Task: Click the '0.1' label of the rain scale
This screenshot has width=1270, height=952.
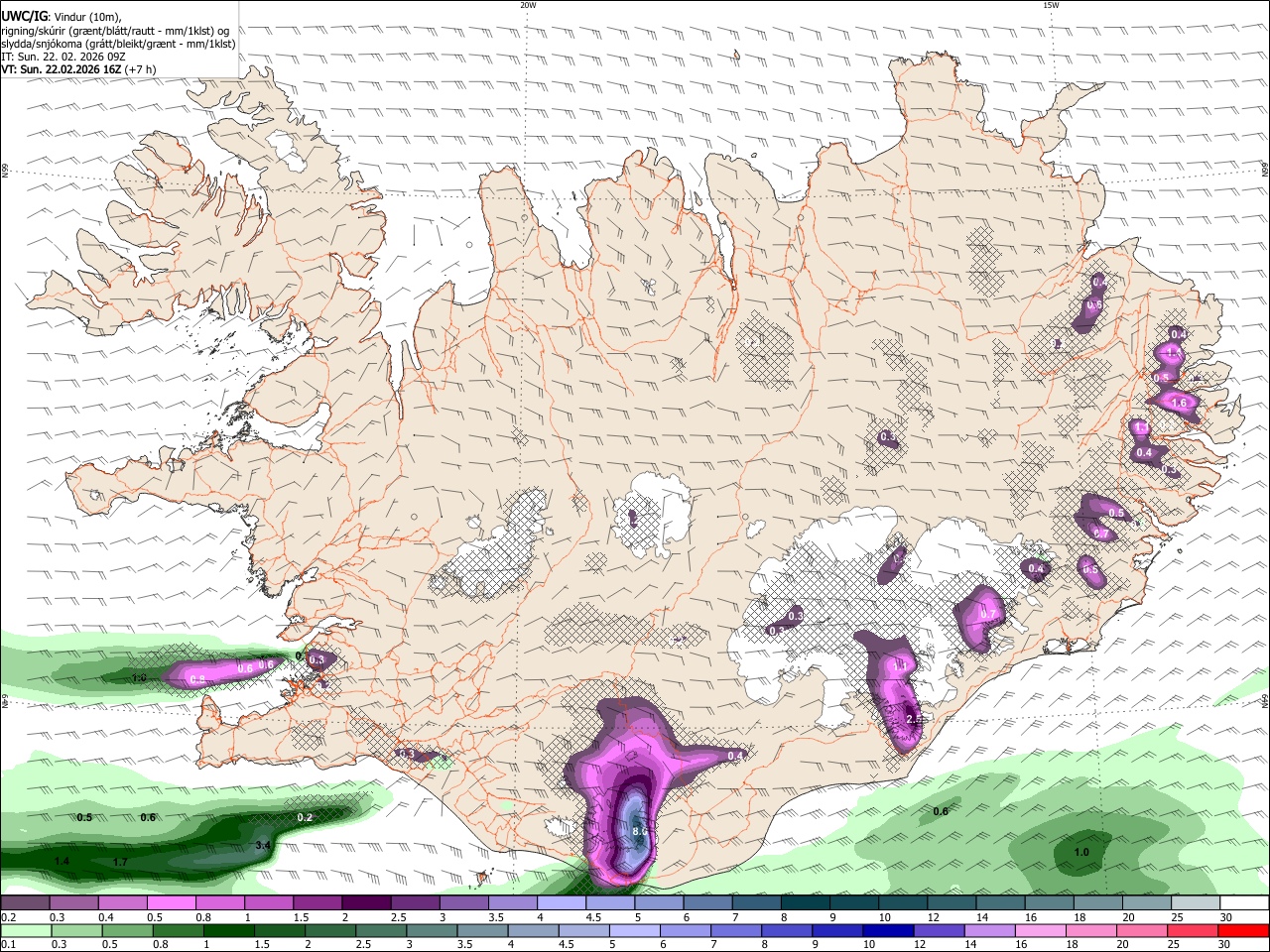Action: [7, 945]
